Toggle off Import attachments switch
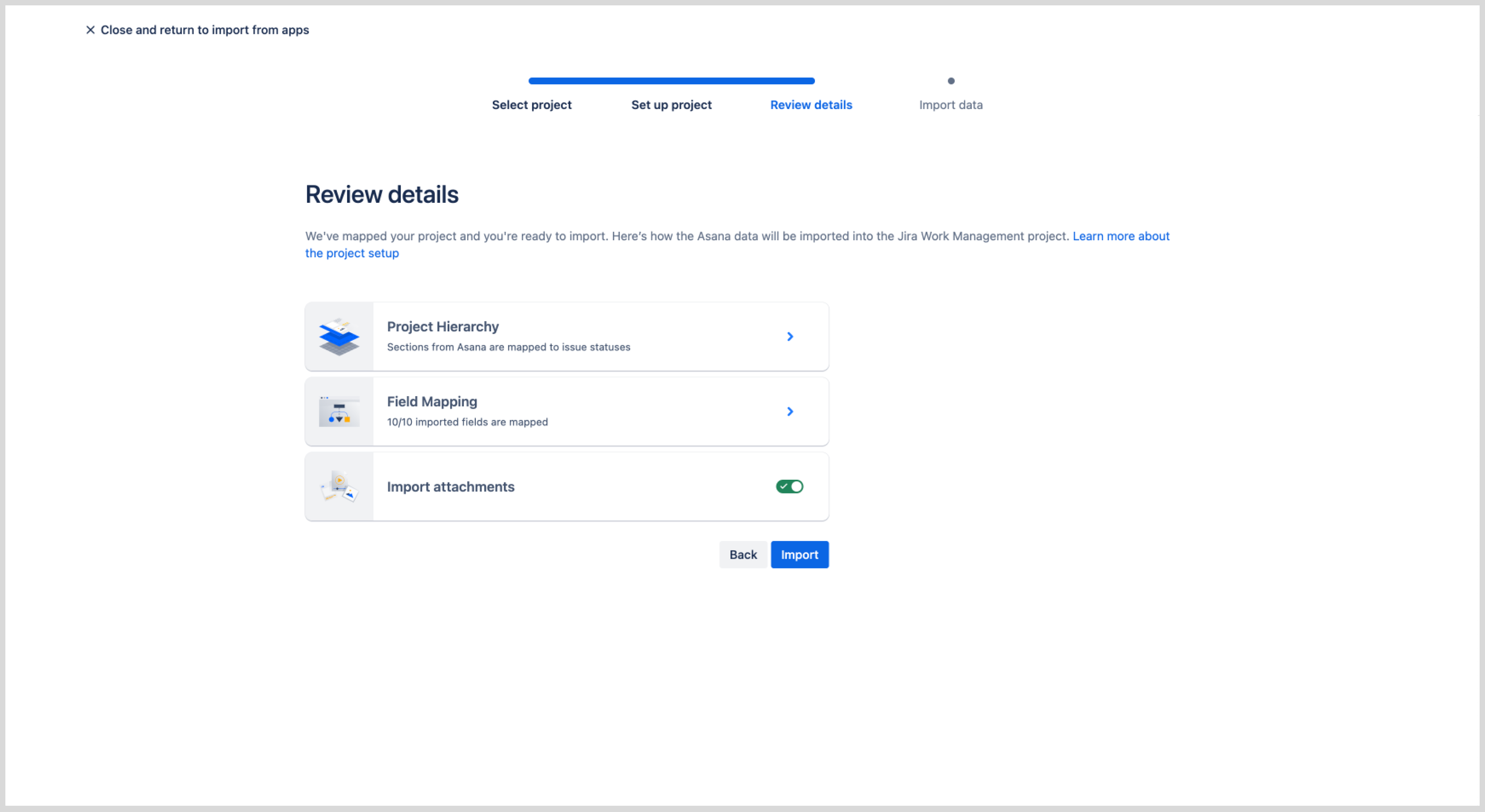 pyautogui.click(x=789, y=486)
